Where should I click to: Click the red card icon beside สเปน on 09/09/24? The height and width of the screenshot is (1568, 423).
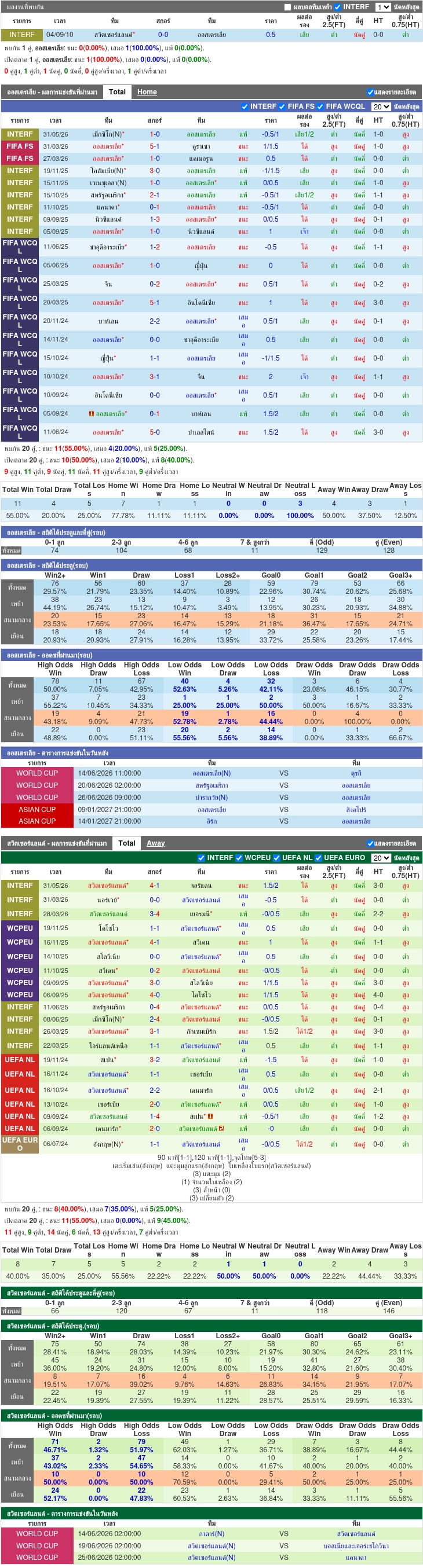coord(210,1117)
